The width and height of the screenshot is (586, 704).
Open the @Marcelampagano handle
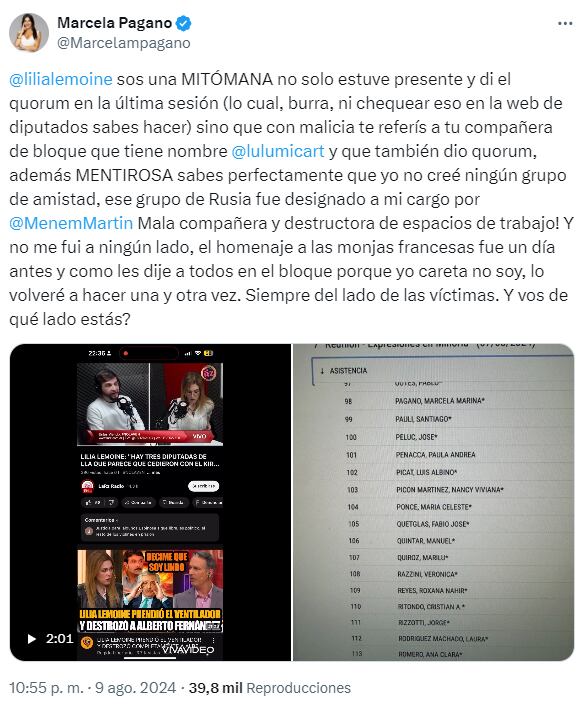[124, 43]
